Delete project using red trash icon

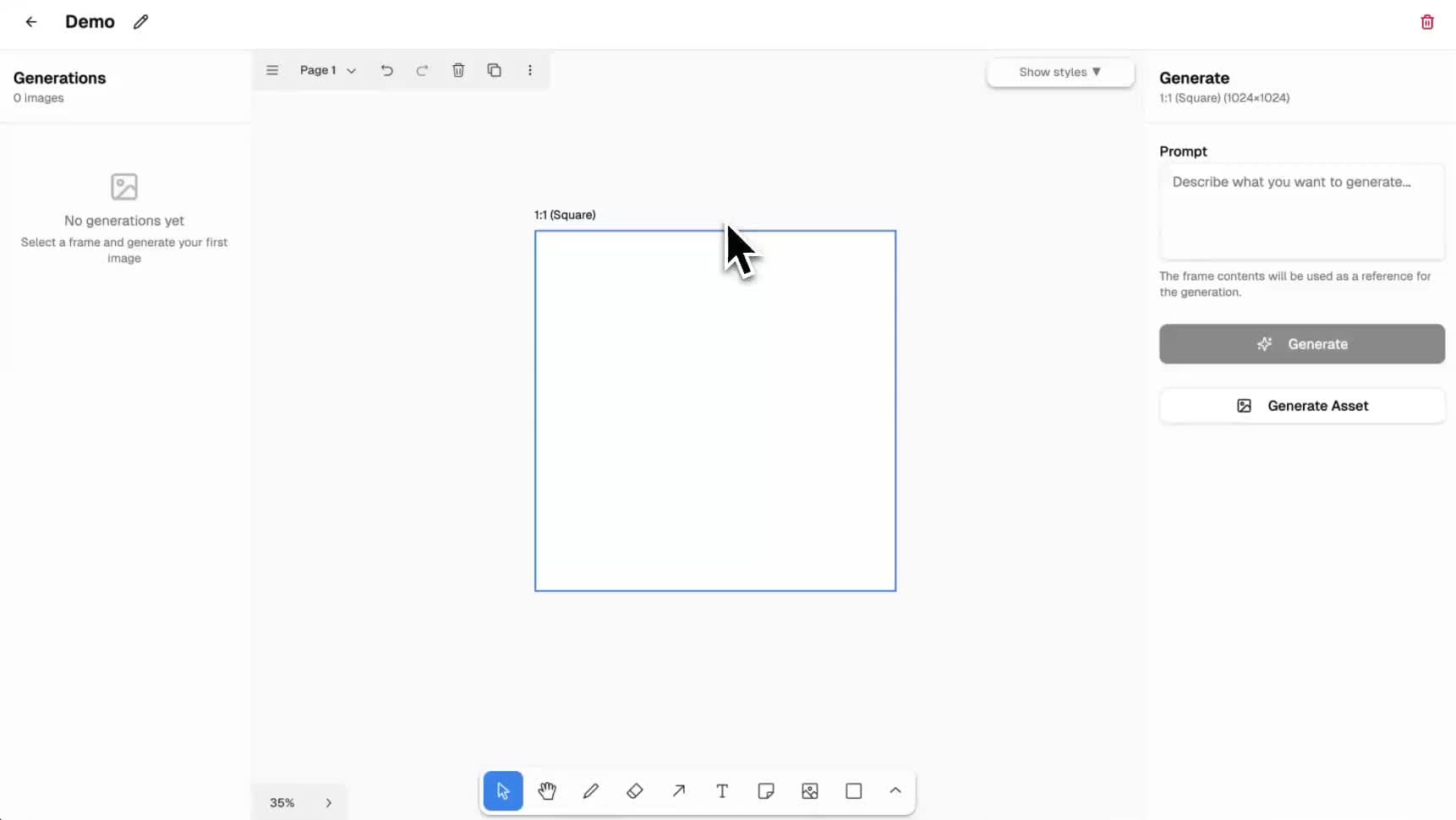(1427, 22)
